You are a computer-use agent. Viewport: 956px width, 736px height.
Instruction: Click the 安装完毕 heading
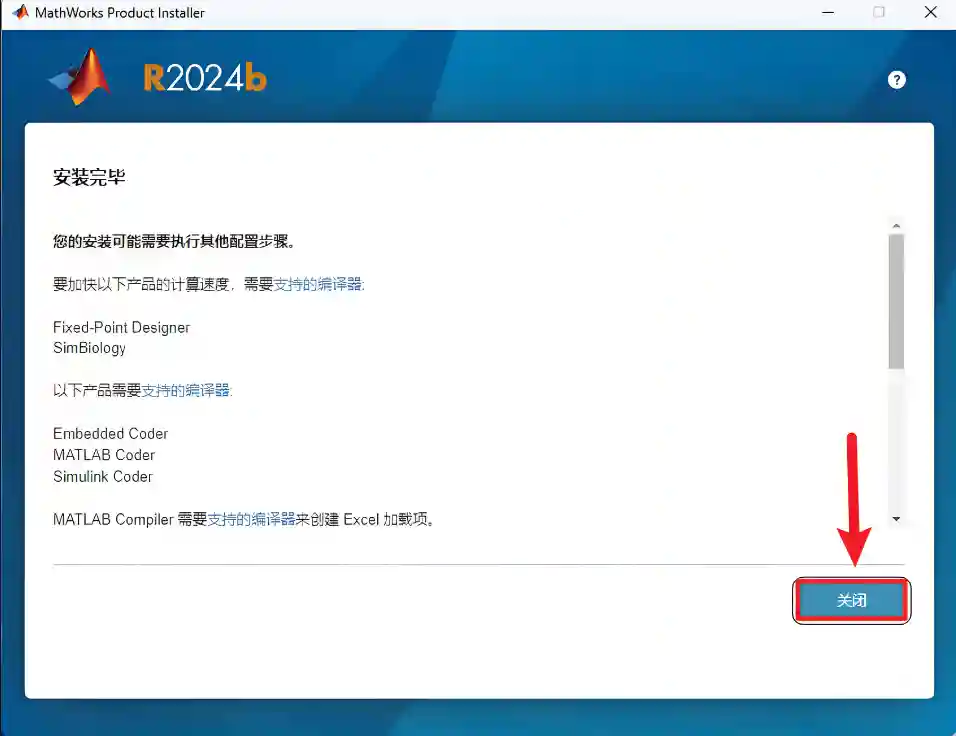89,178
